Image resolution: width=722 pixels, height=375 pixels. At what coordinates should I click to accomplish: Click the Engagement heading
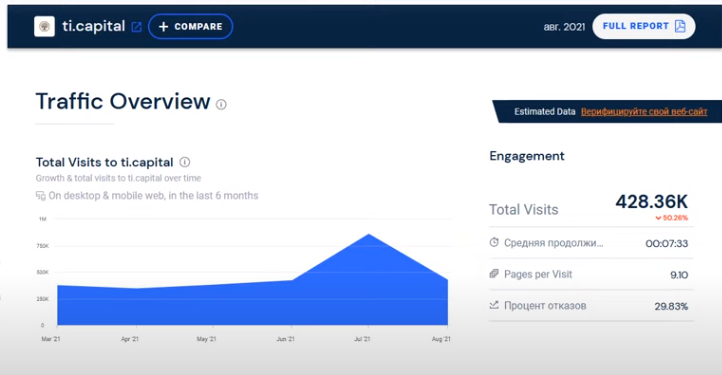pyautogui.click(x=527, y=156)
